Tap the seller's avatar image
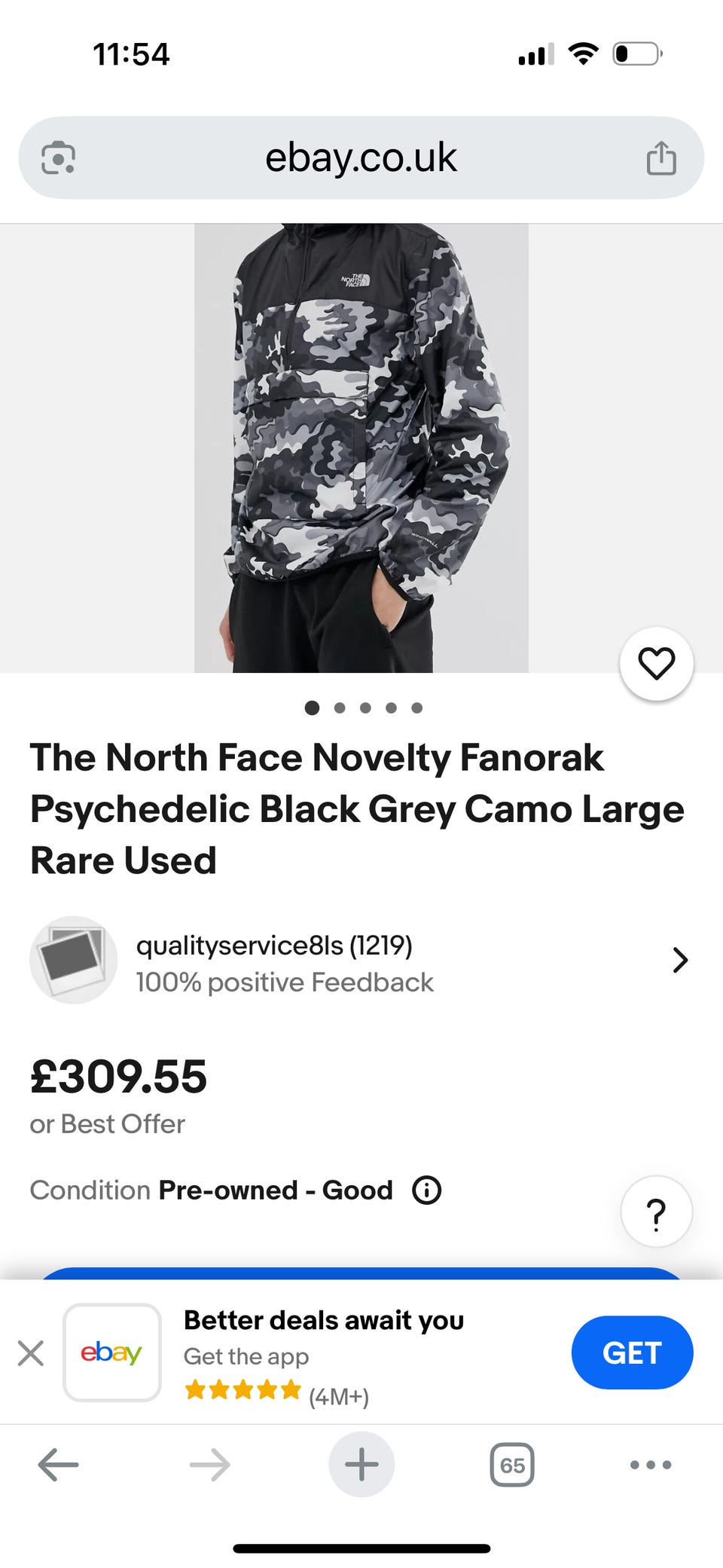The height and width of the screenshot is (1568, 723). click(74, 960)
